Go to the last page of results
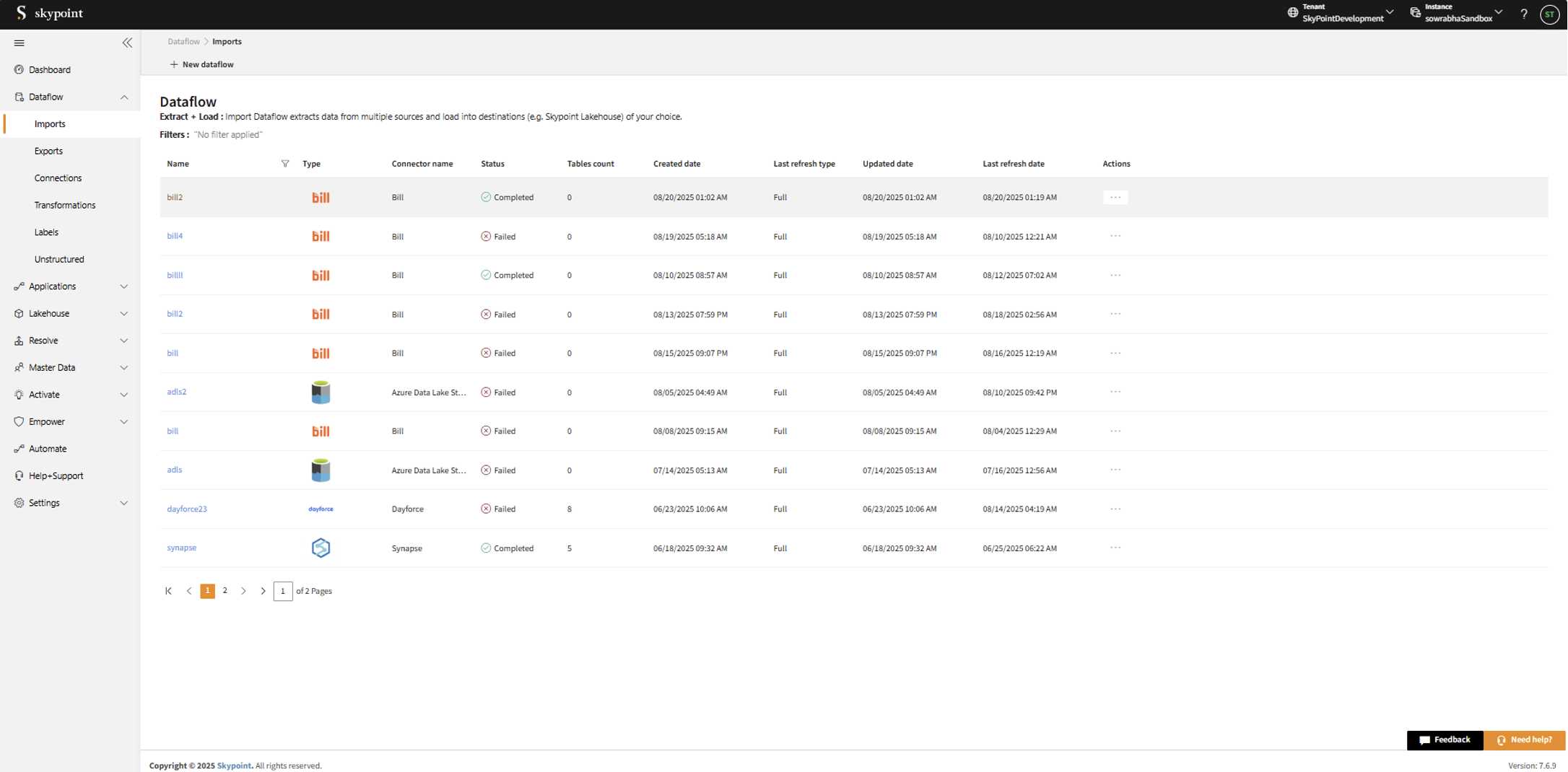Screen dimensions: 1568x772 coord(263,591)
